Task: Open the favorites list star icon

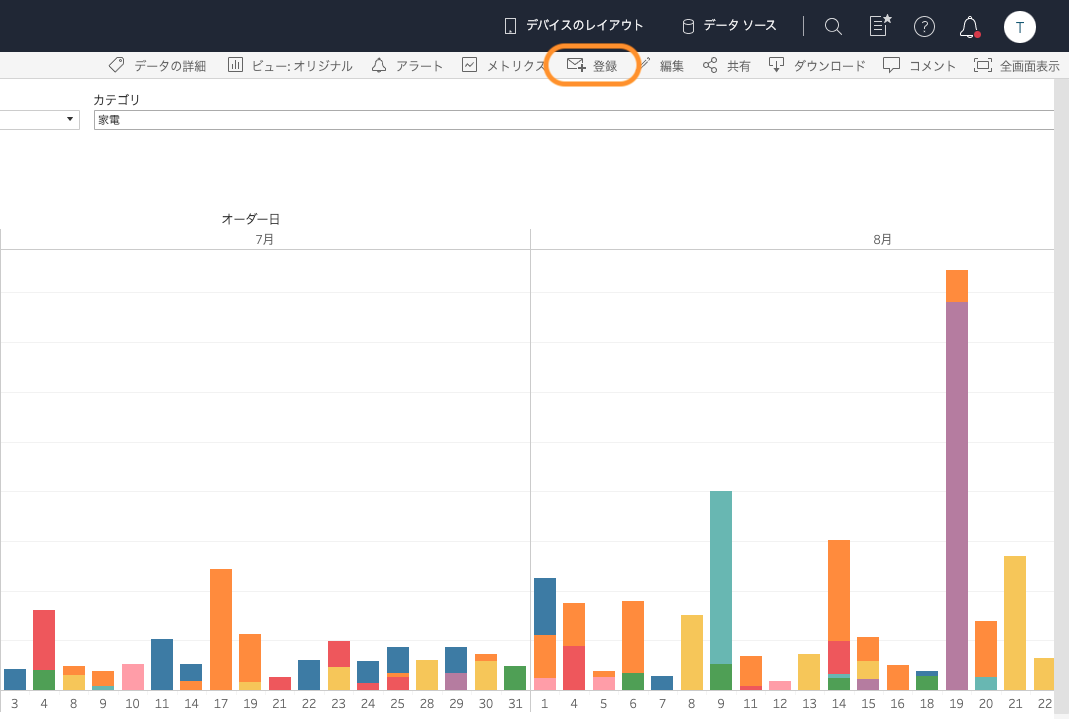Action: pyautogui.click(x=880, y=26)
